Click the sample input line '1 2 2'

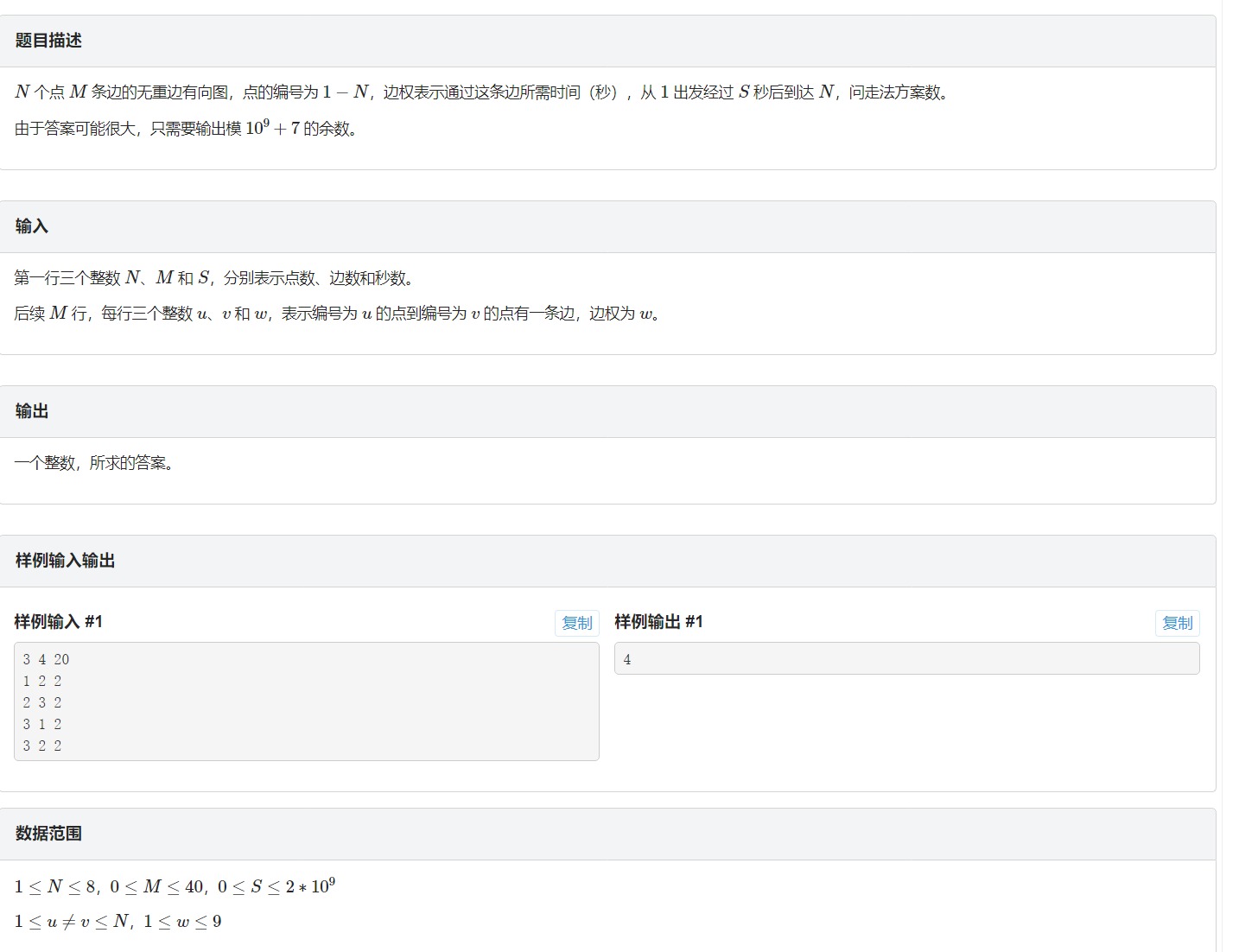[x=42, y=681]
